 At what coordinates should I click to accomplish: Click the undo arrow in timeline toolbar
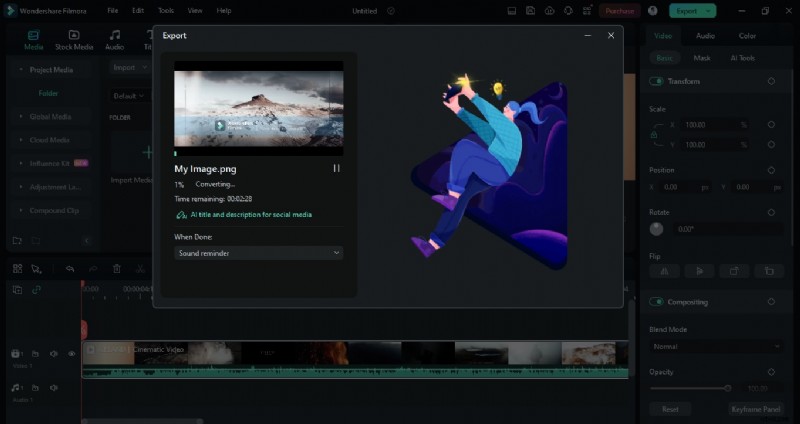70,268
